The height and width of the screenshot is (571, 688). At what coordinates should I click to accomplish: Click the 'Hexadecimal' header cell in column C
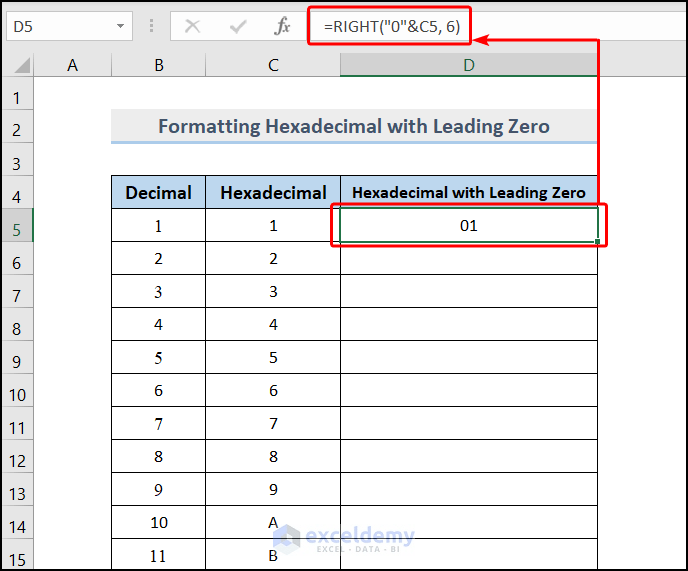[x=273, y=192]
